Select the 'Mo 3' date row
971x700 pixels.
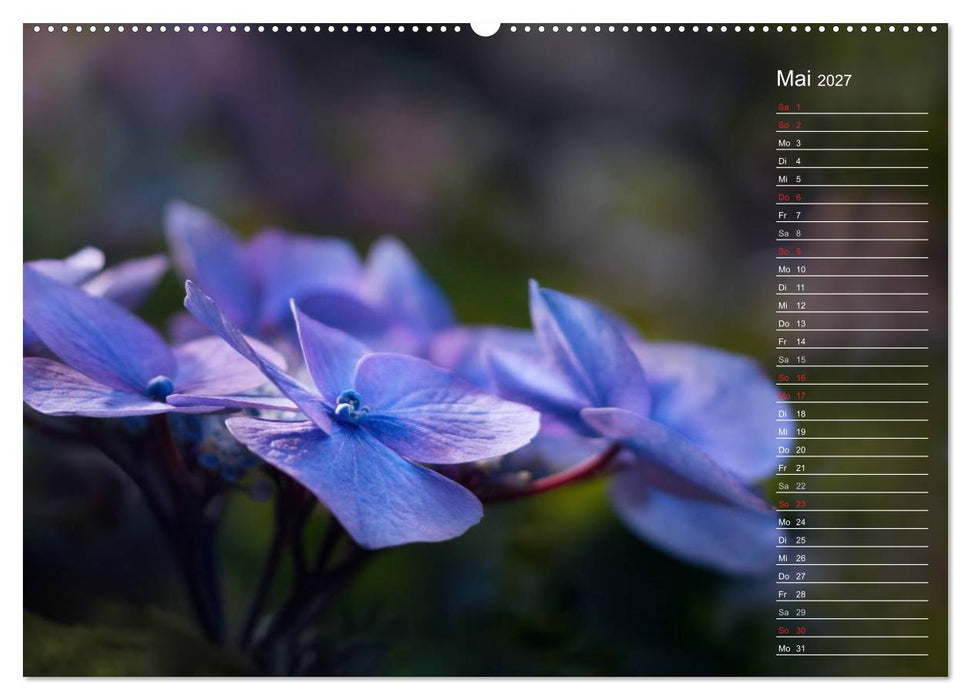(x=852, y=142)
